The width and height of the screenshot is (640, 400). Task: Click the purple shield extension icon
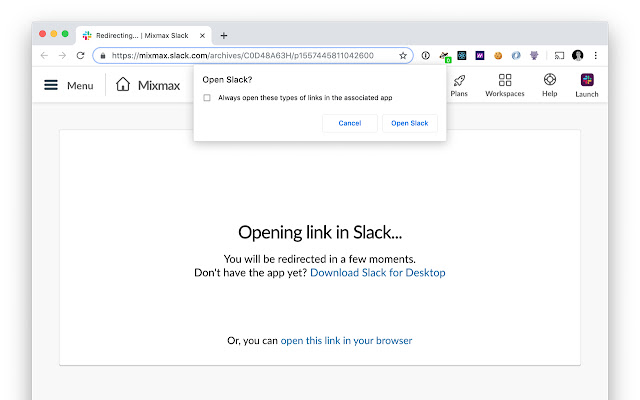pyautogui.click(x=534, y=56)
